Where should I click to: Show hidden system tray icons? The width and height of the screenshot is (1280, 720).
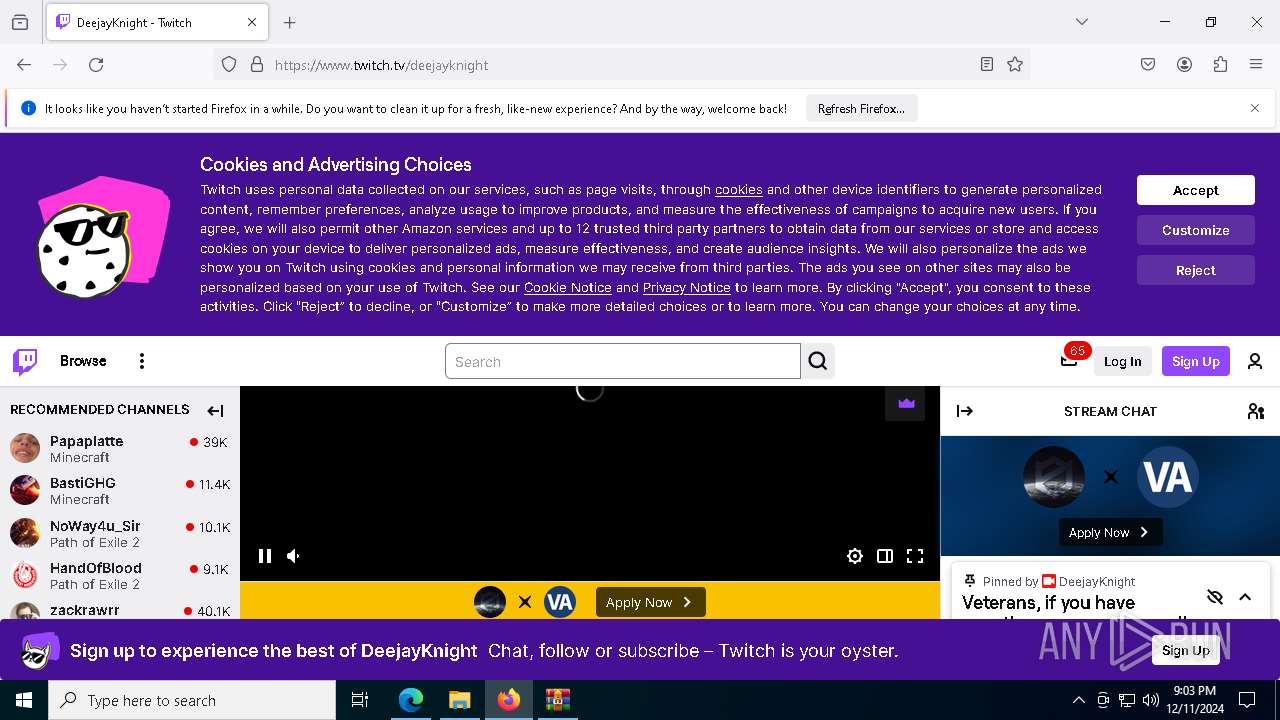point(1078,700)
